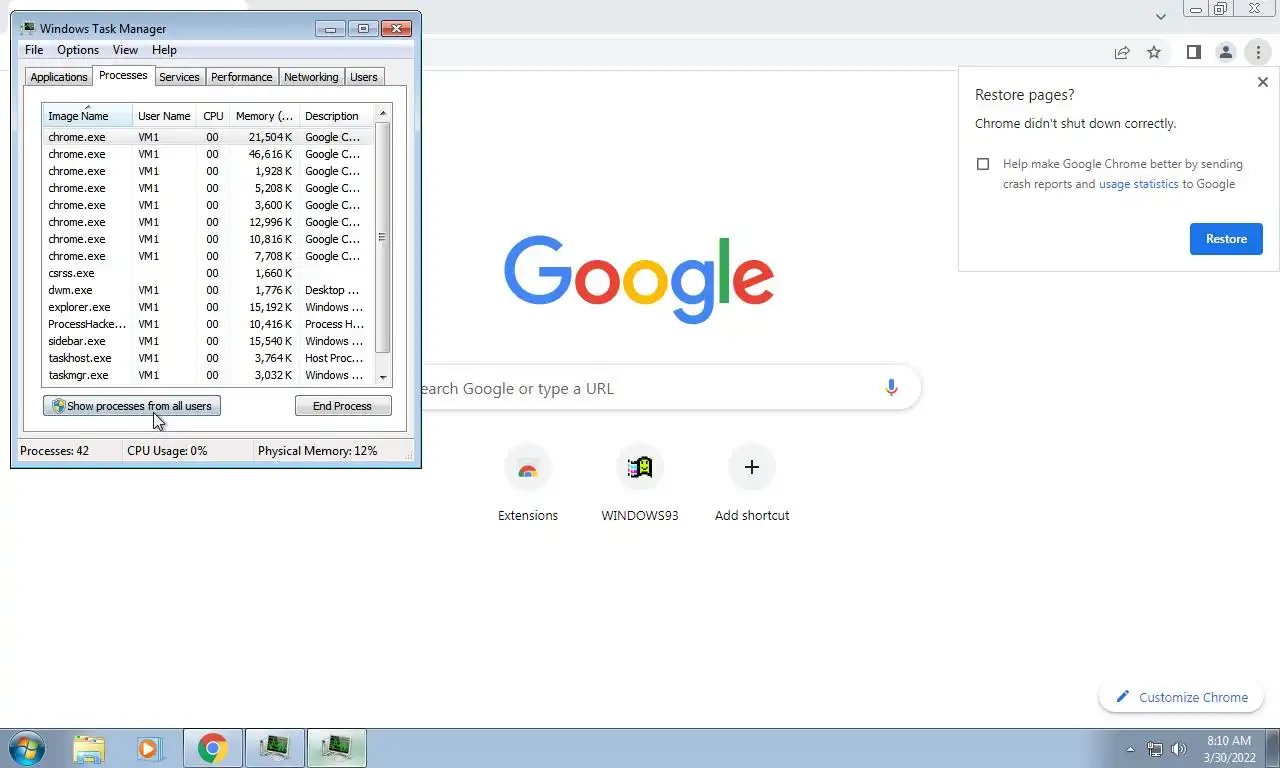The width and height of the screenshot is (1280, 768).
Task: Click the End Process button
Action: pos(342,406)
